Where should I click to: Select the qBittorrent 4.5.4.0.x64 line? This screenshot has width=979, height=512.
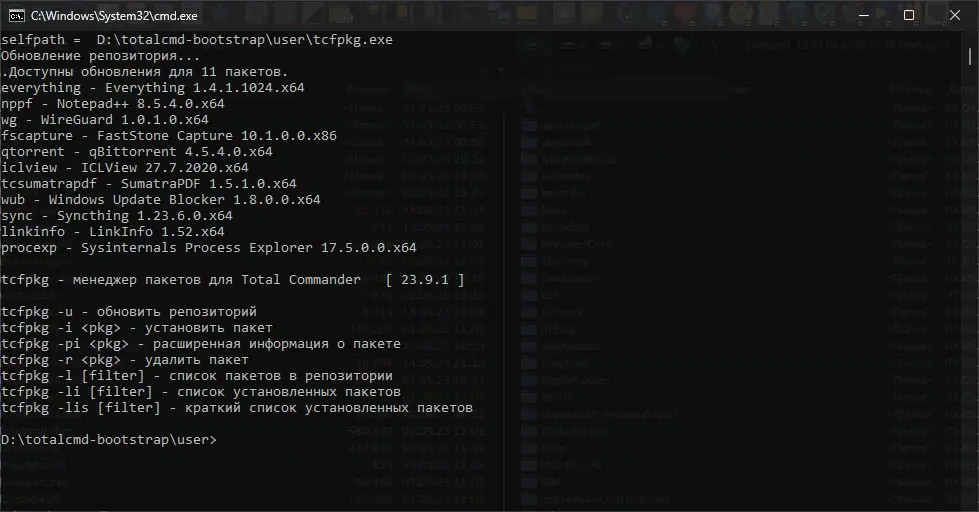tap(137, 152)
